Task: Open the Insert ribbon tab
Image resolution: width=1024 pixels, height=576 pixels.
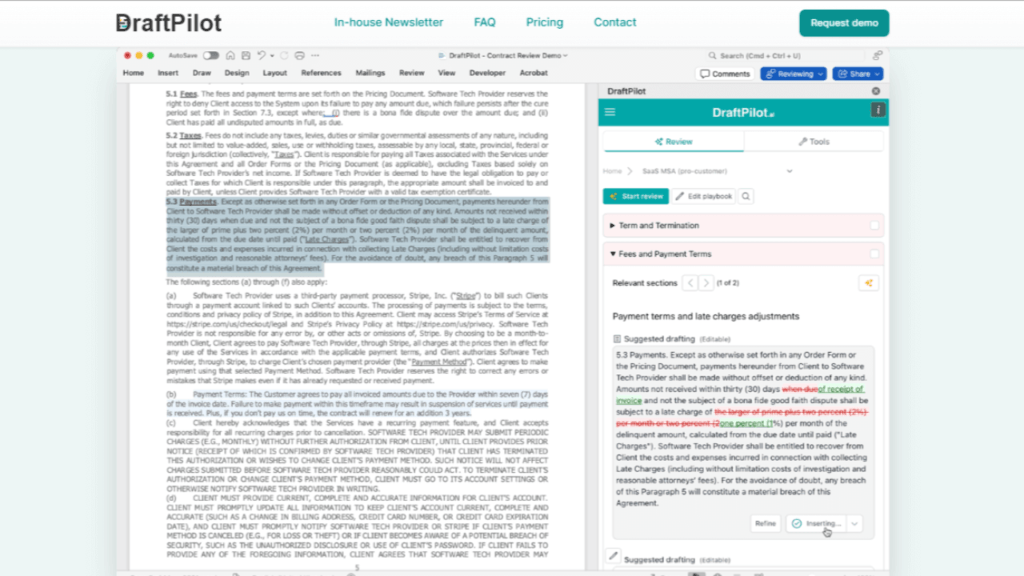Action: (x=168, y=73)
